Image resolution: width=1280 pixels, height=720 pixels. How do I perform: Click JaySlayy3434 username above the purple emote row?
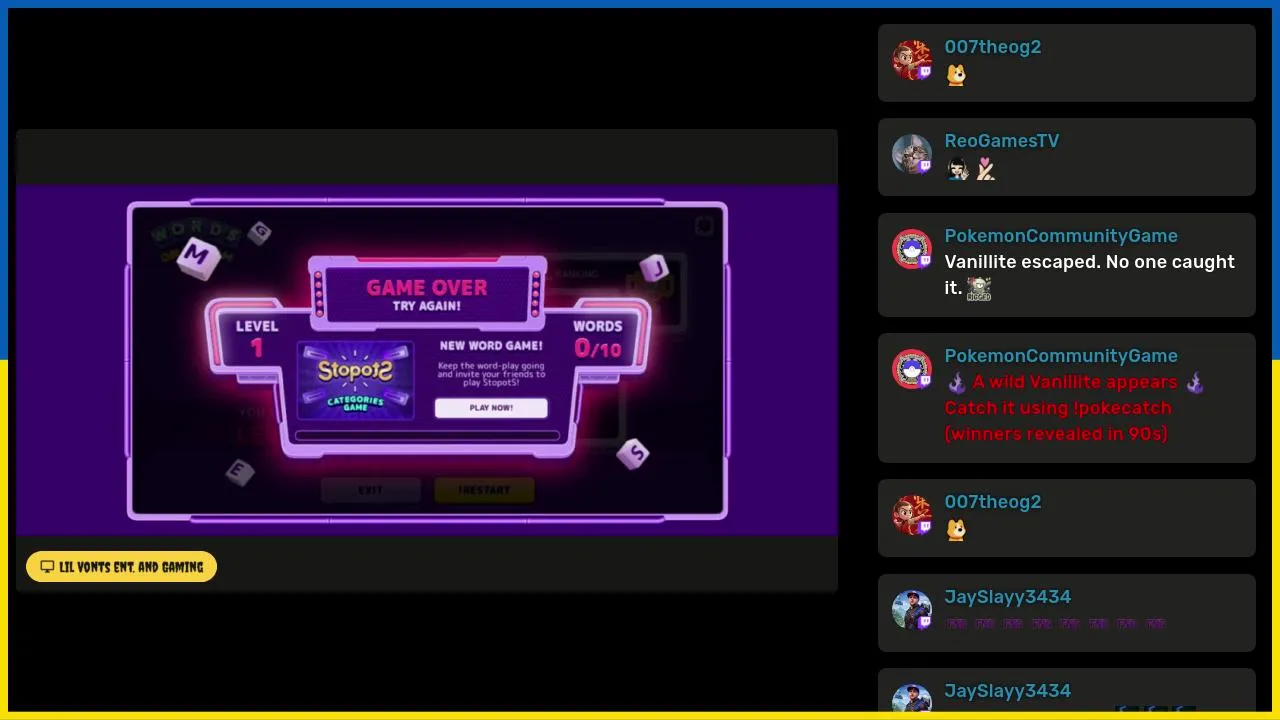[x=1007, y=597]
